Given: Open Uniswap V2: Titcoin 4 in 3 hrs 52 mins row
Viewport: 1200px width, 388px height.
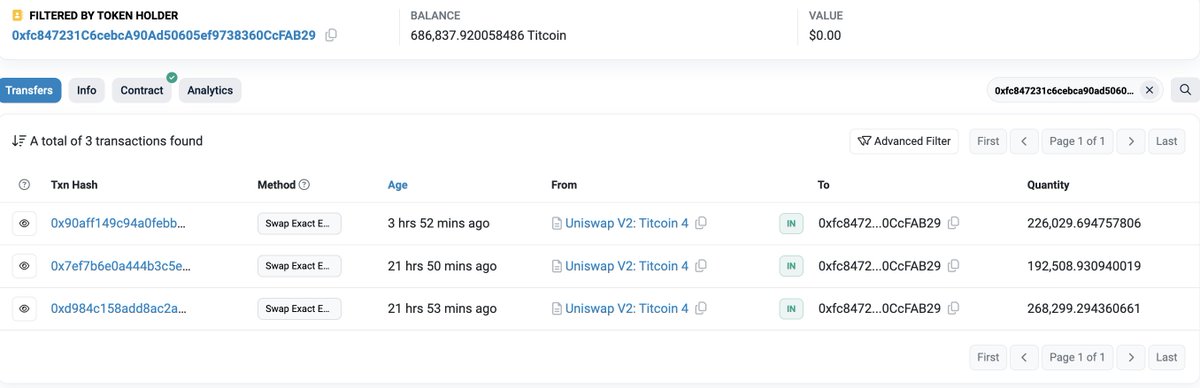Looking at the screenshot, I should 627,223.
